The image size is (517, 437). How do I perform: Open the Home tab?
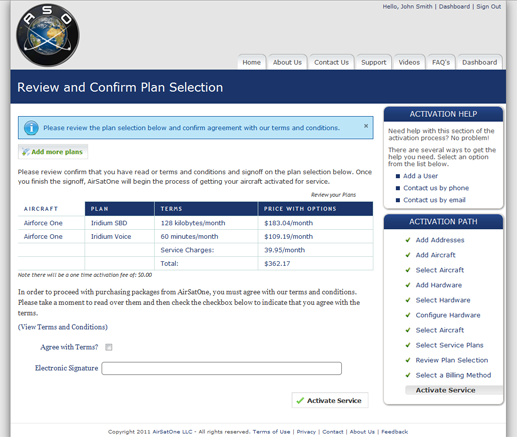pyautogui.click(x=252, y=62)
